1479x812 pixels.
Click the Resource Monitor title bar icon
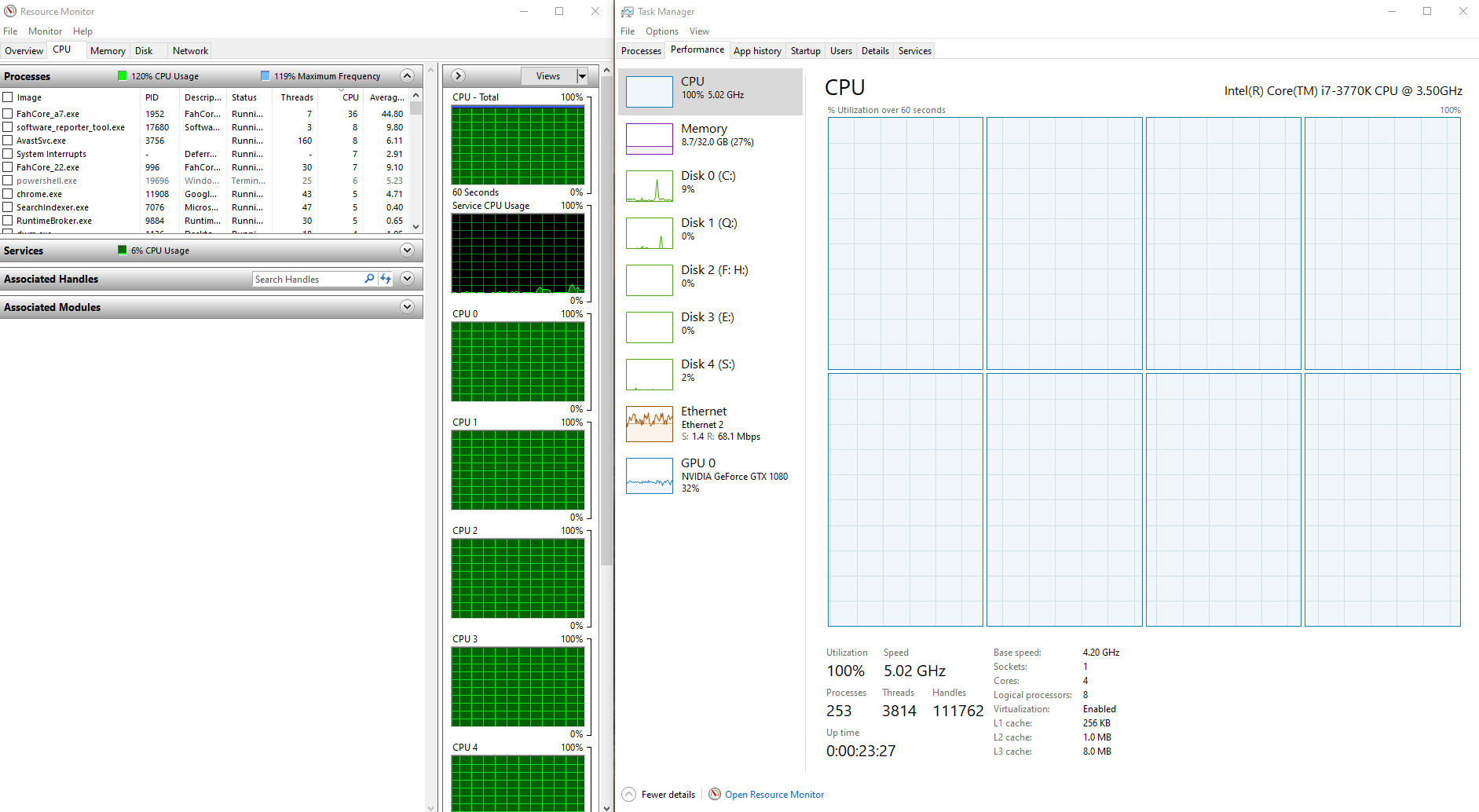[10, 11]
